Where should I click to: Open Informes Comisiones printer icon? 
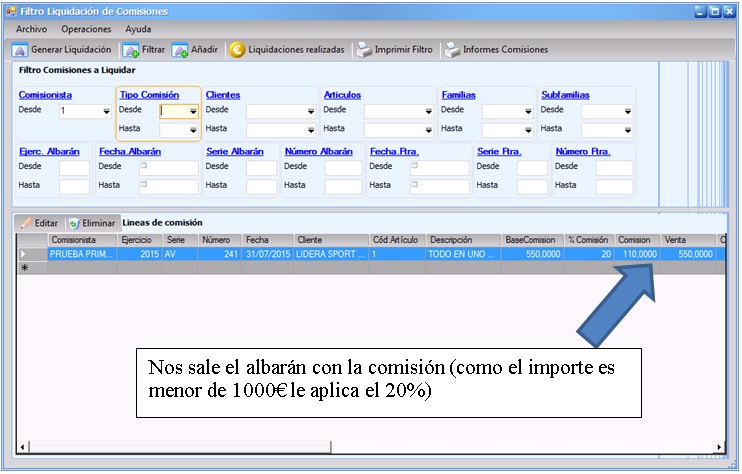point(453,49)
